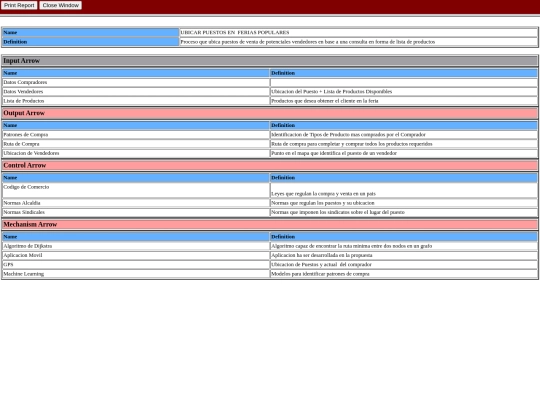
Task: Select the 'Codigo de Comercio' control cell
Action: (136, 190)
